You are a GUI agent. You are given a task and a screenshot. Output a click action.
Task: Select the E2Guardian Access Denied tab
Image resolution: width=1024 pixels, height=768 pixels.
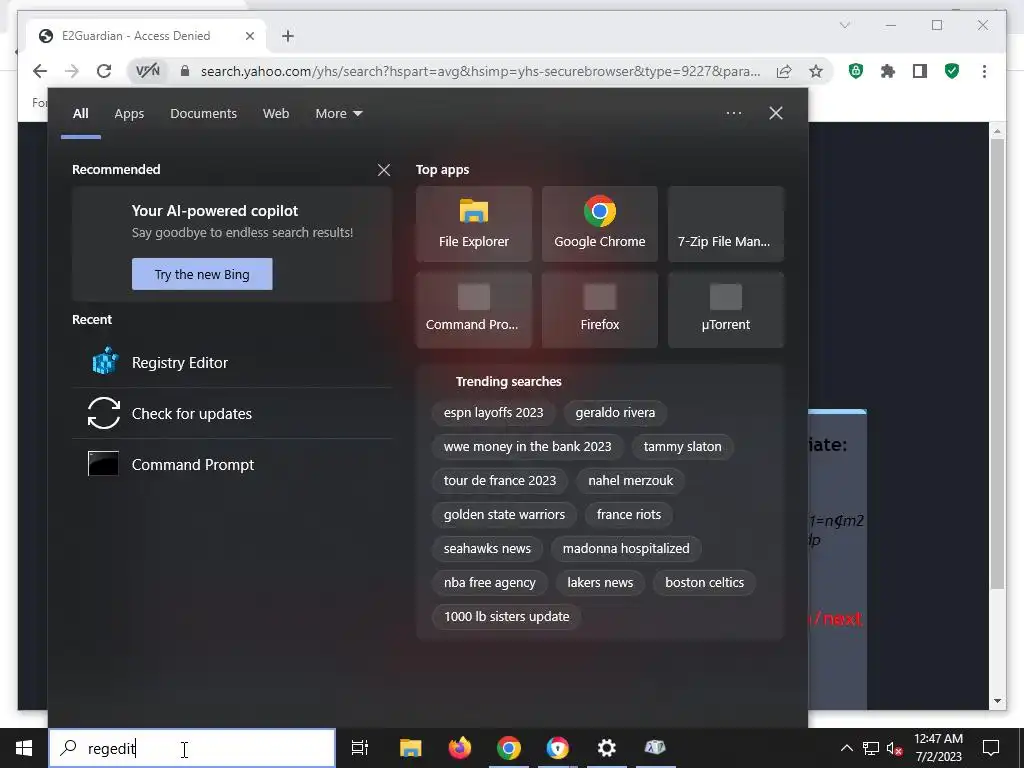click(x=147, y=36)
